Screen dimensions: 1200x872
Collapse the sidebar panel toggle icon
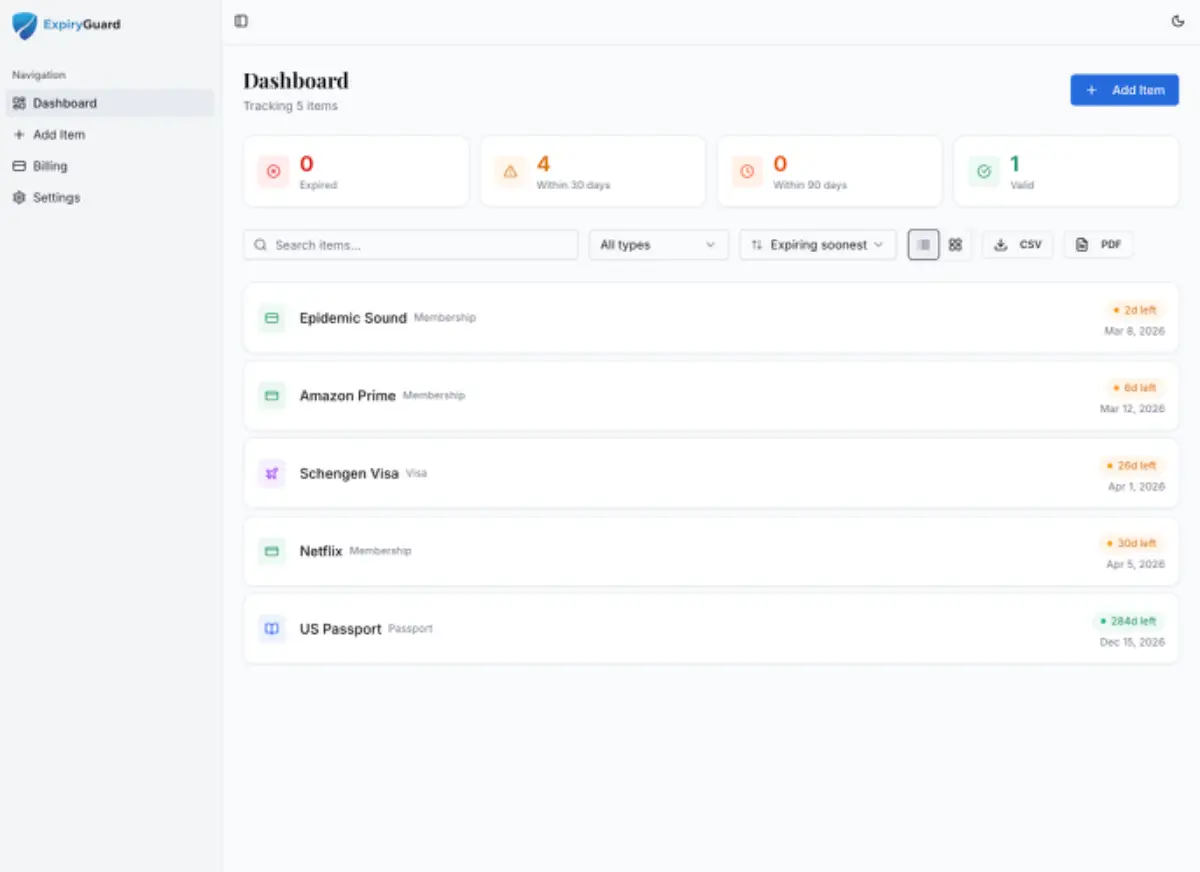pyautogui.click(x=241, y=21)
